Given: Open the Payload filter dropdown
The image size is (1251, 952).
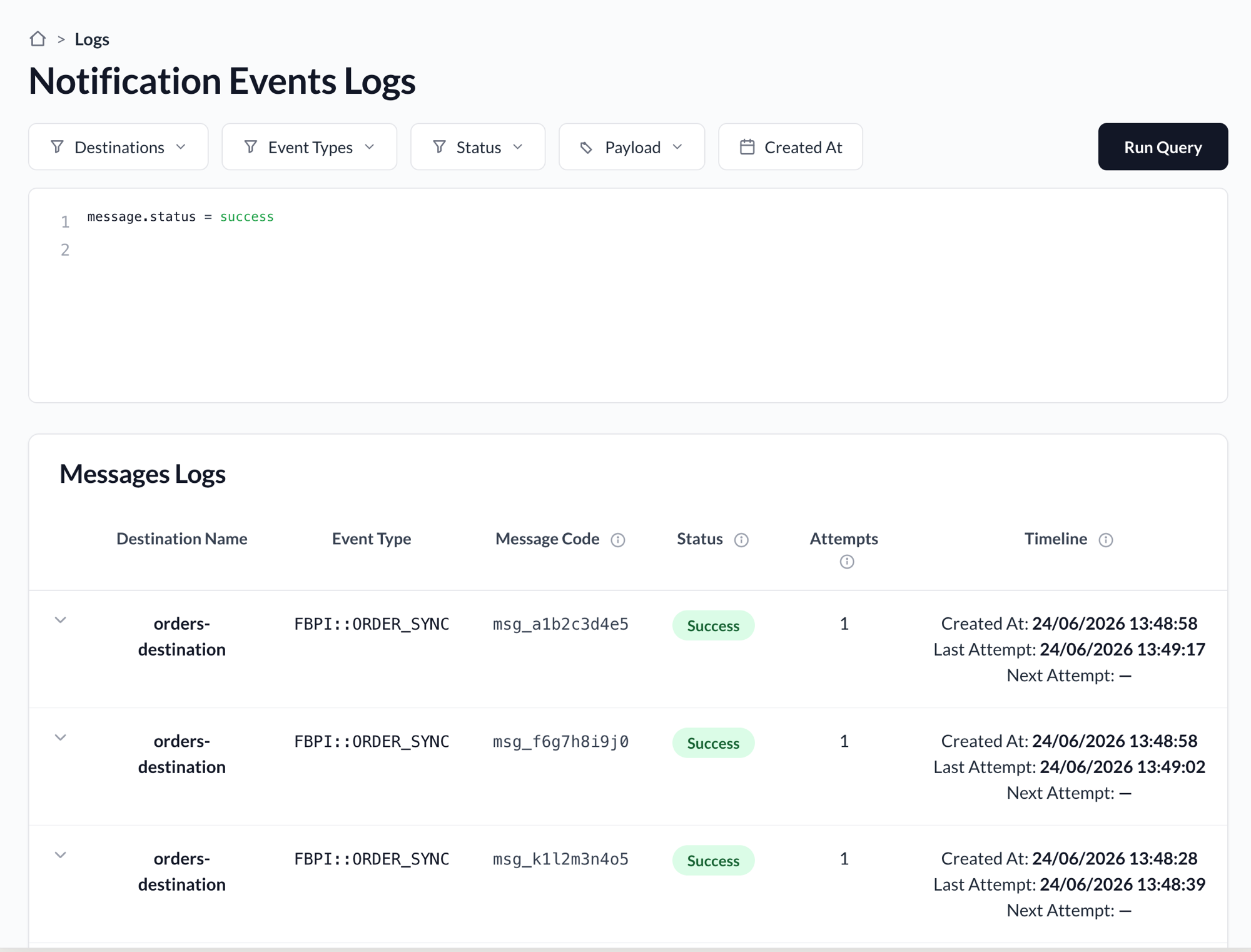Looking at the screenshot, I should (632, 147).
